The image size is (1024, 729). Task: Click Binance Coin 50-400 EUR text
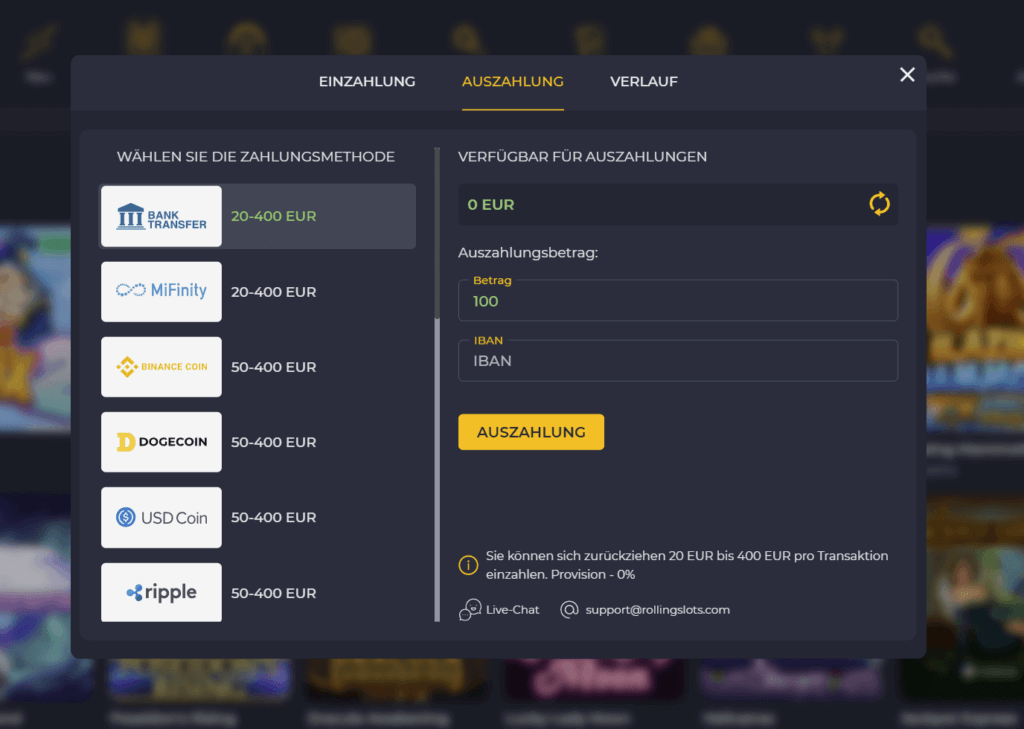(x=274, y=367)
